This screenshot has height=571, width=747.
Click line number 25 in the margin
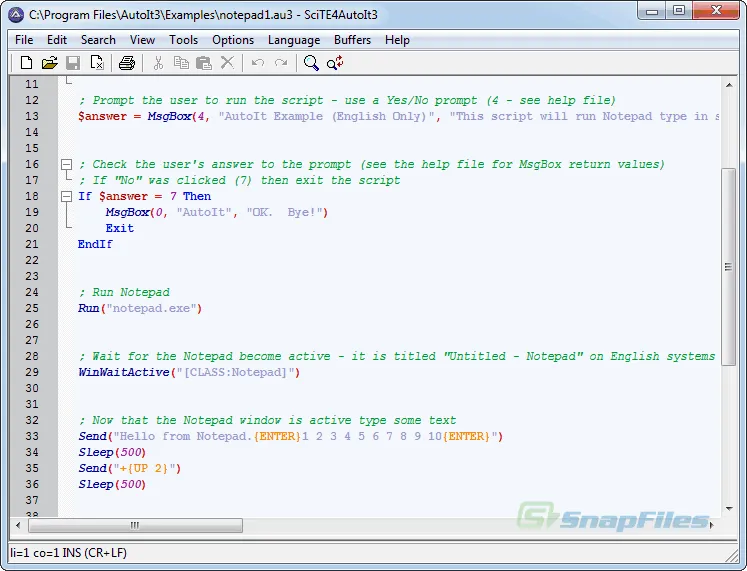[32, 308]
